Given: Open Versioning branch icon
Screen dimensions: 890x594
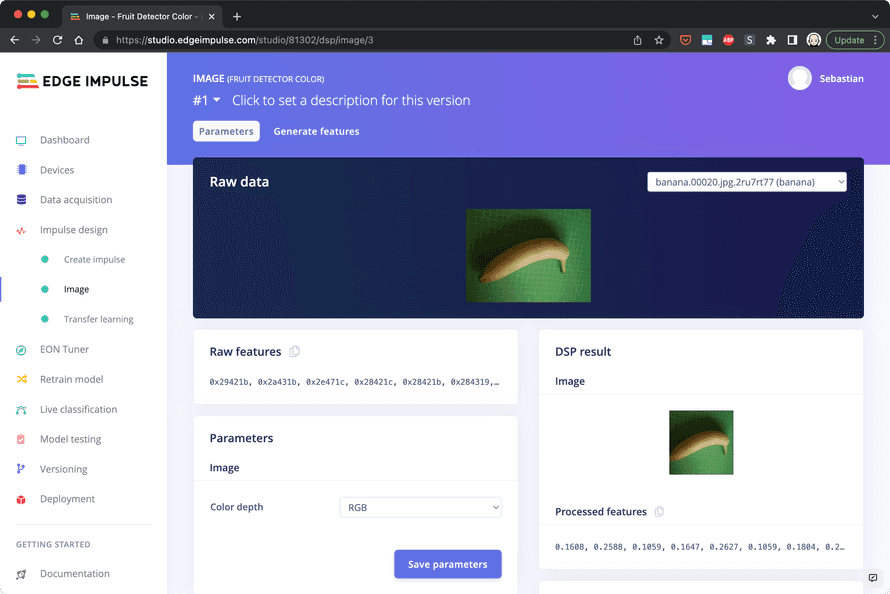Looking at the screenshot, I should pyautogui.click(x=21, y=469).
